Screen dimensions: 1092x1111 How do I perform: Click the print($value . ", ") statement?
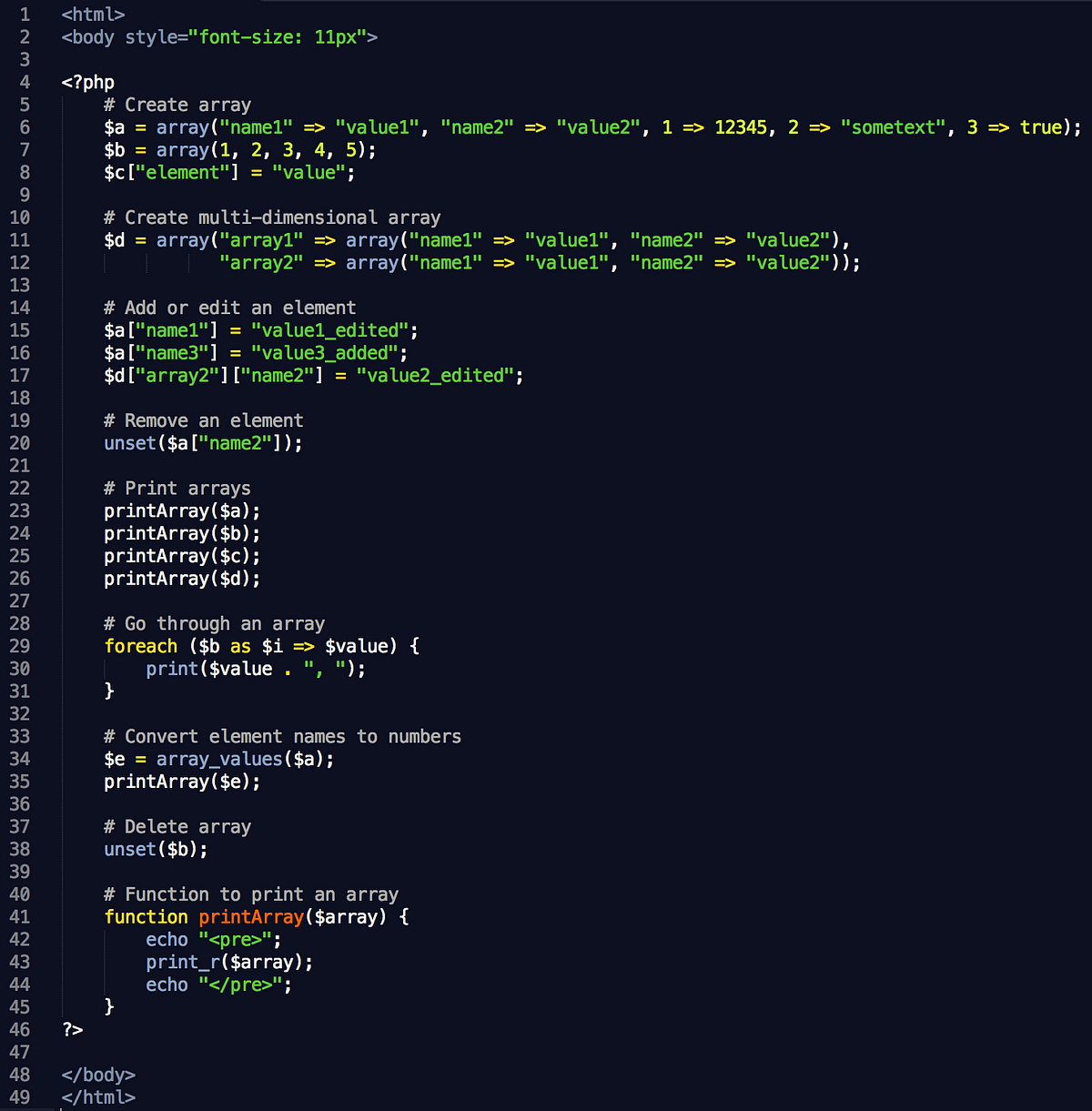click(x=256, y=669)
